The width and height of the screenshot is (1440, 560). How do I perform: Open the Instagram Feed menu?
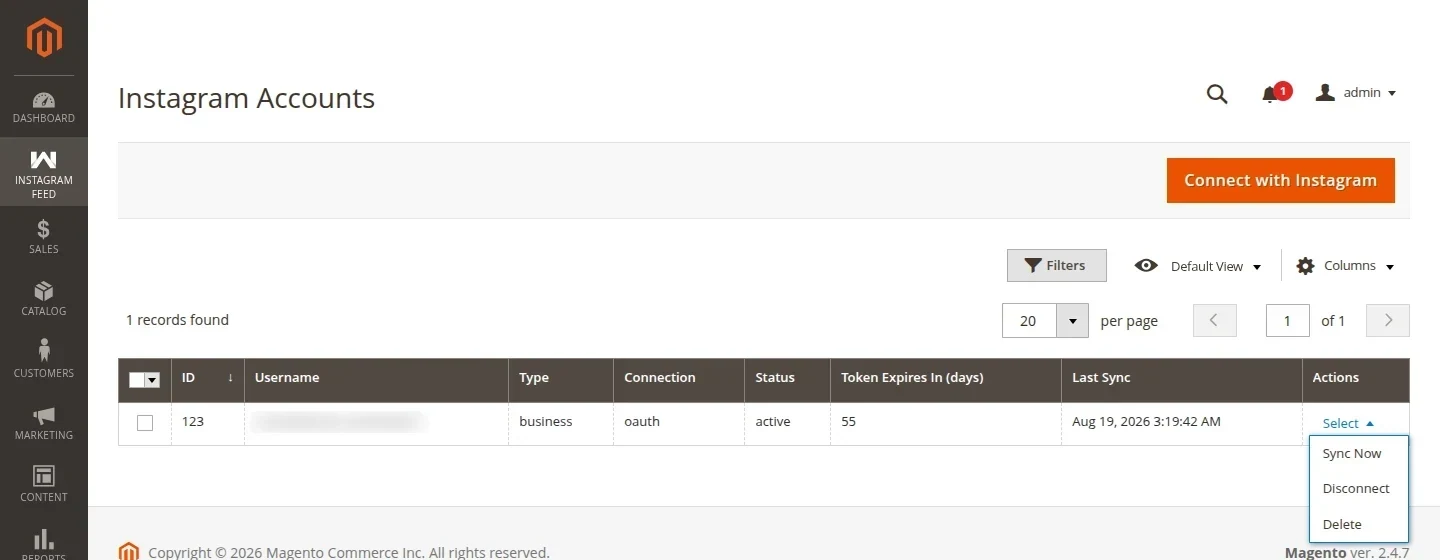click(44, 172)
